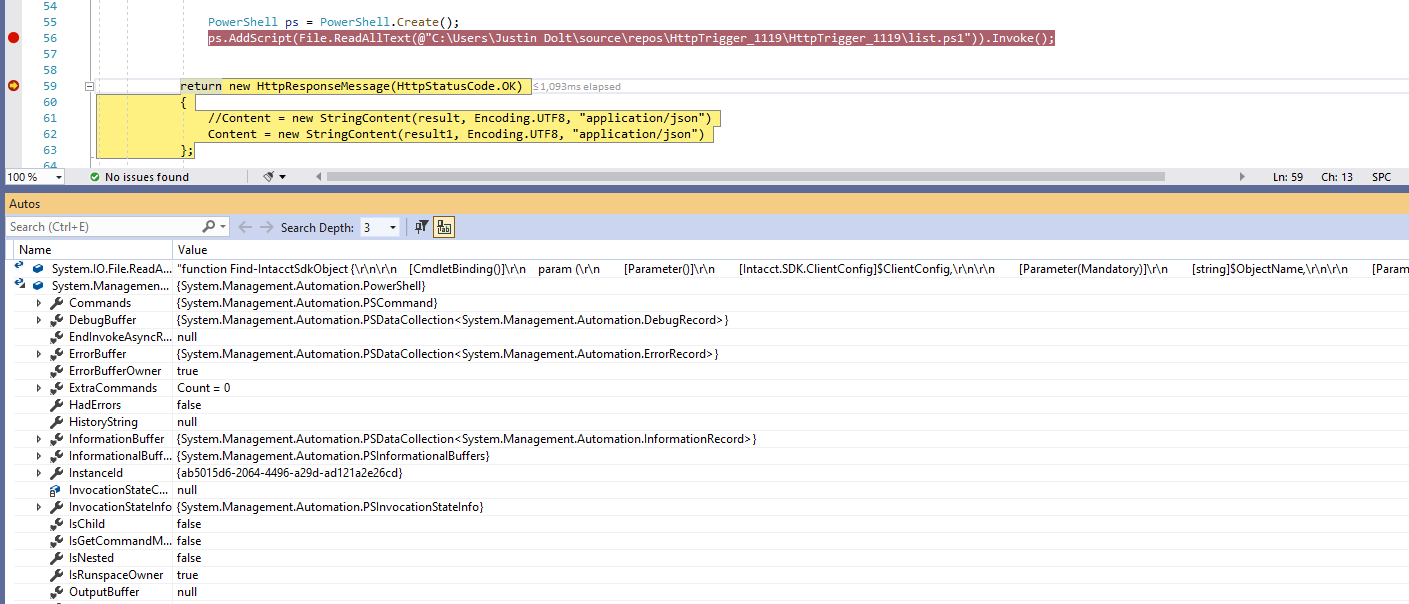
Task: Expand the InformationalBuff... property
Action: 39,456
